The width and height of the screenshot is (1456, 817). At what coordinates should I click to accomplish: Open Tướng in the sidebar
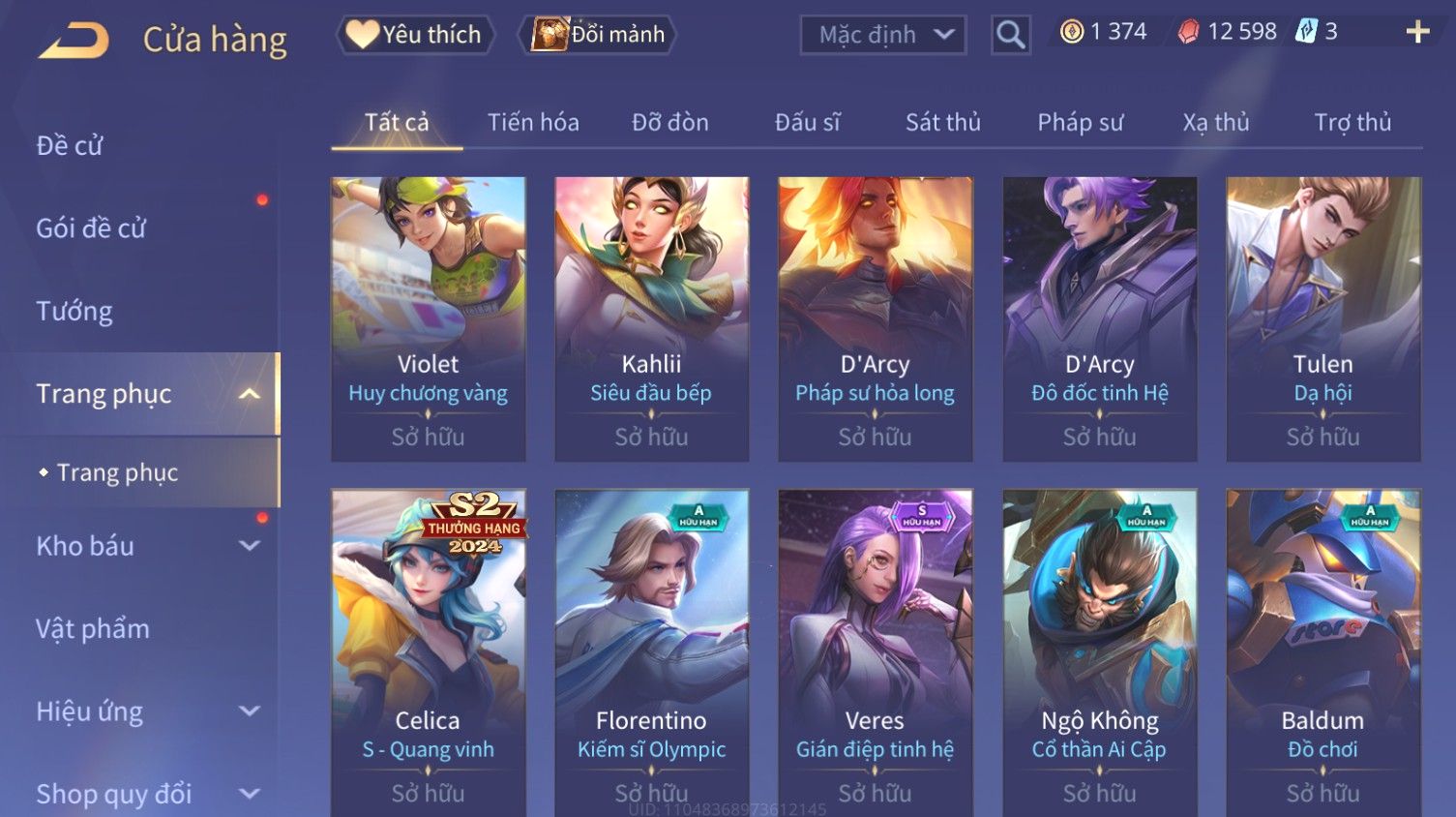(74, 312)
